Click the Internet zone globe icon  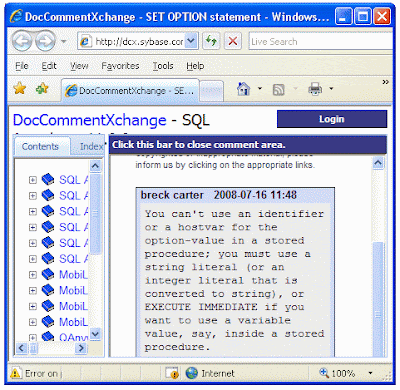pyautogui.click(x=192, y=373)
